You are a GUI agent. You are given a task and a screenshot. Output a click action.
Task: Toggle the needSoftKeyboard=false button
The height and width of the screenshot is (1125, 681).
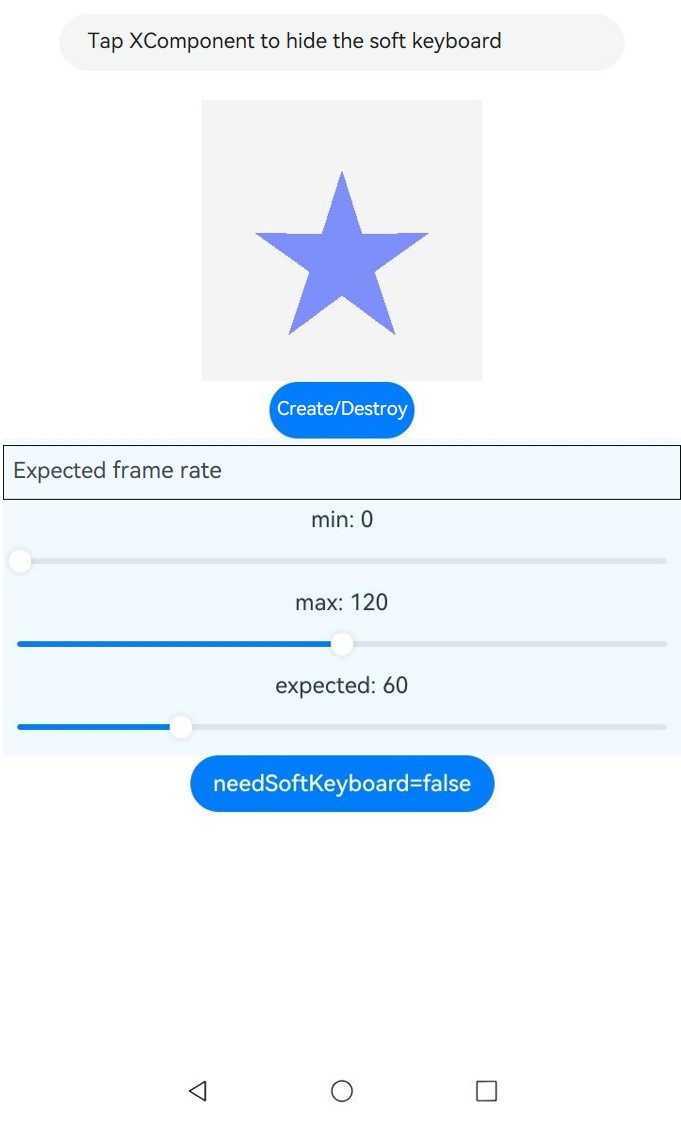pos(342,783)
